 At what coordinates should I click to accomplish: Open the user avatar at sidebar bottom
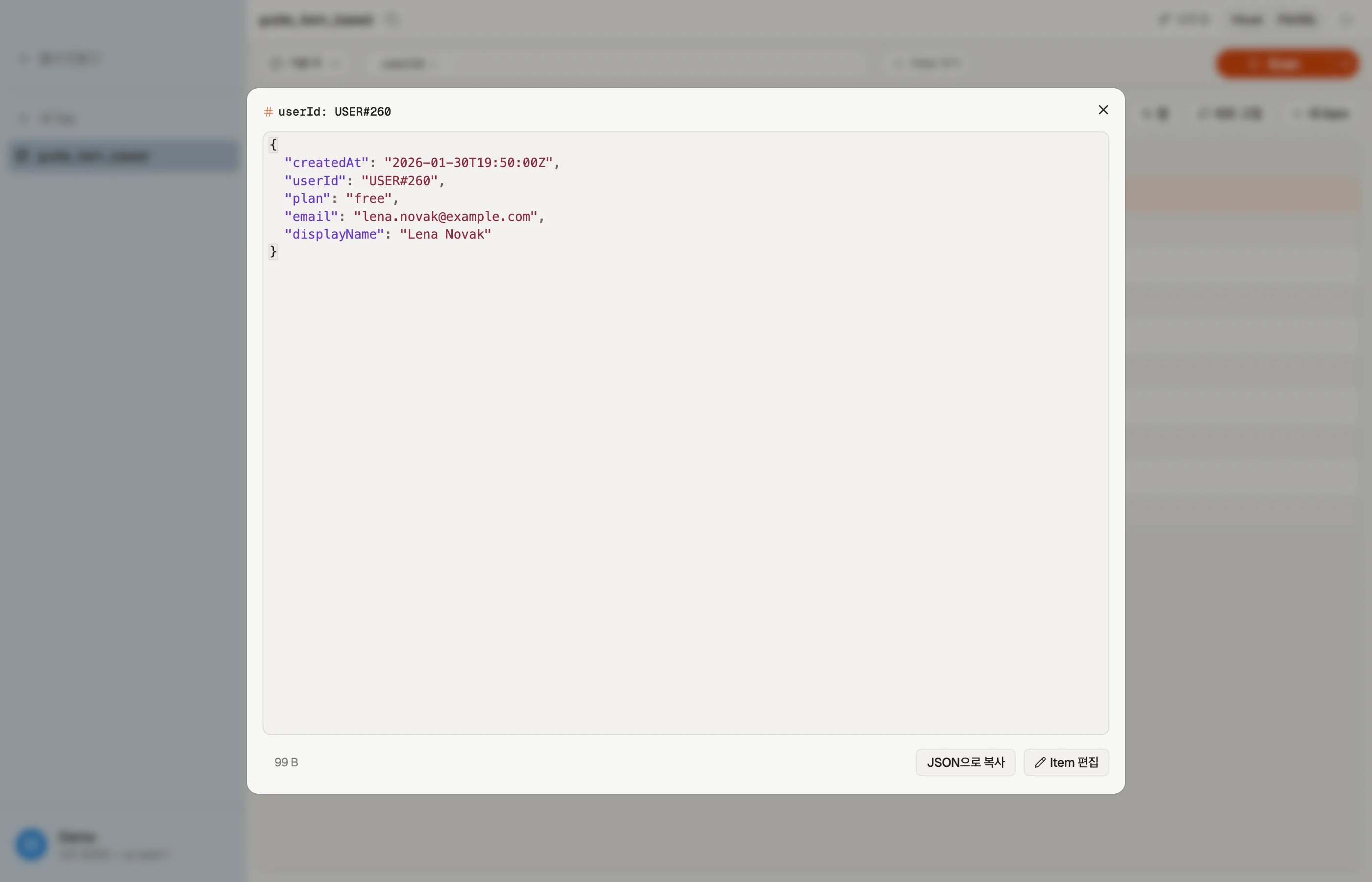(31, 844)
